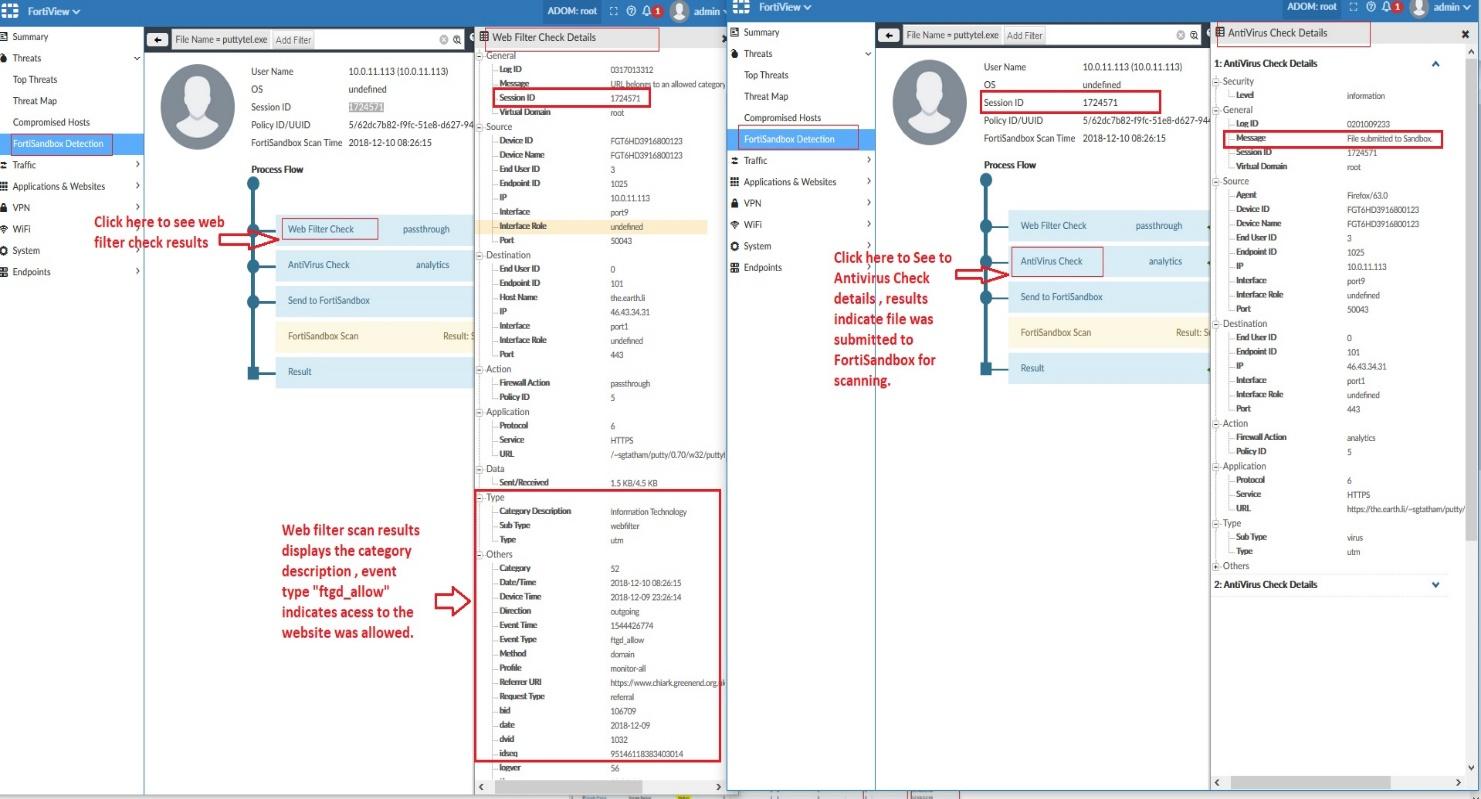Collapse section 1: AntiVirus Check Details

coord(1436,64)
